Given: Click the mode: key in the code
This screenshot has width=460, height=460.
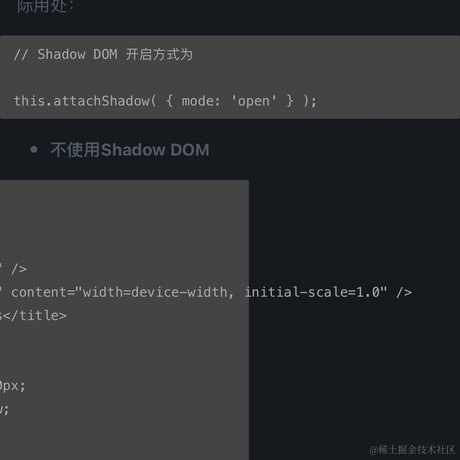Looking at the screenshot, I should [201, 101].
